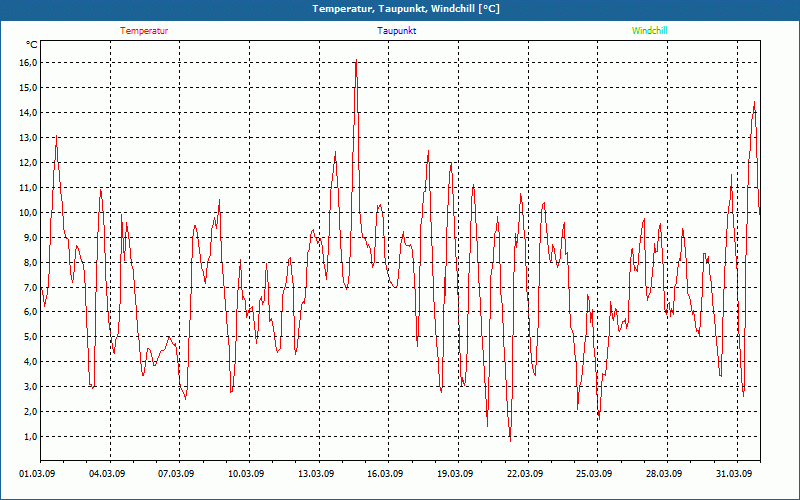Click the 10,0 value on the y-axis

tap(29, 212)
